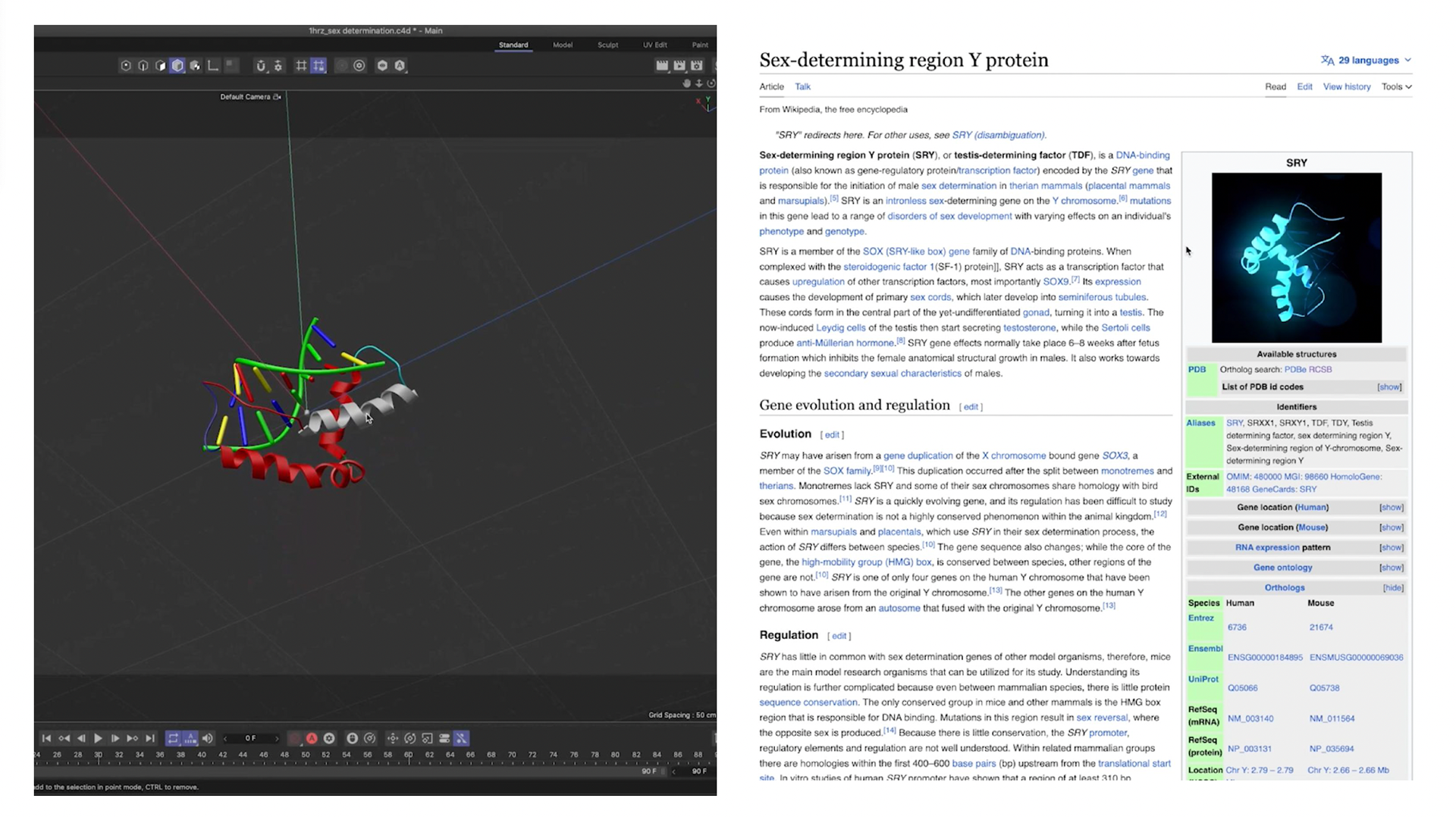The height and width of the screenshot is (817, 1456).
Task: Jump to previous keyframe button
Action: [x=64, y=738]
